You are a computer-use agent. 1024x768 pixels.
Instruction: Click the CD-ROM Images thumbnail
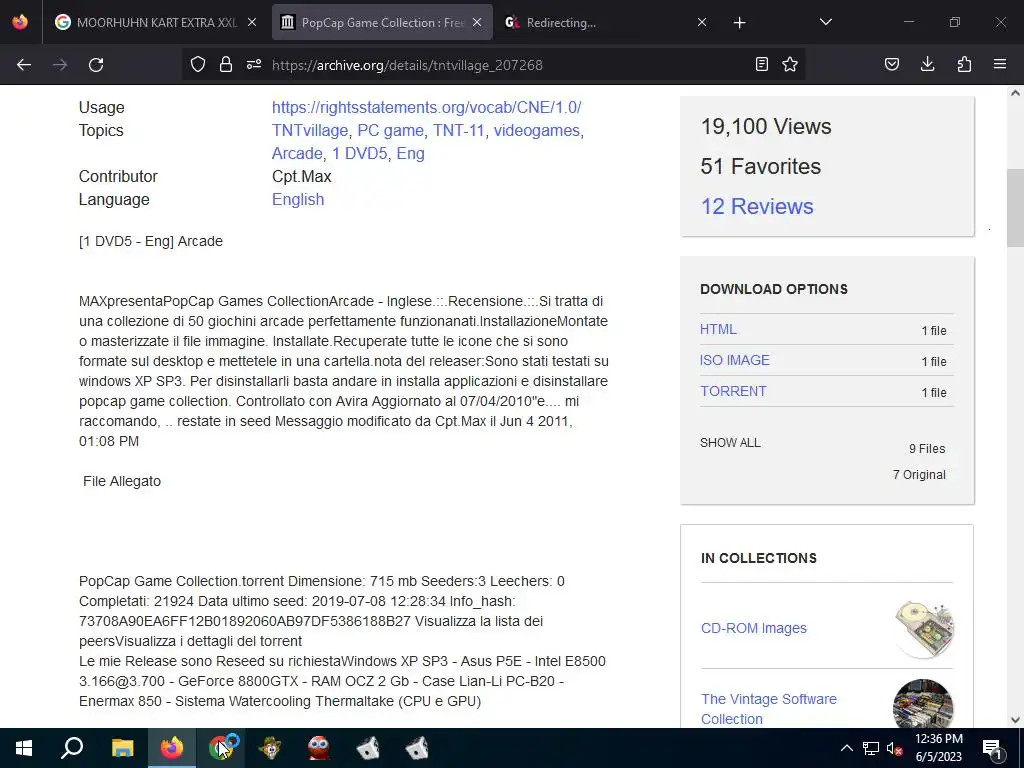[x=923, y=628]
